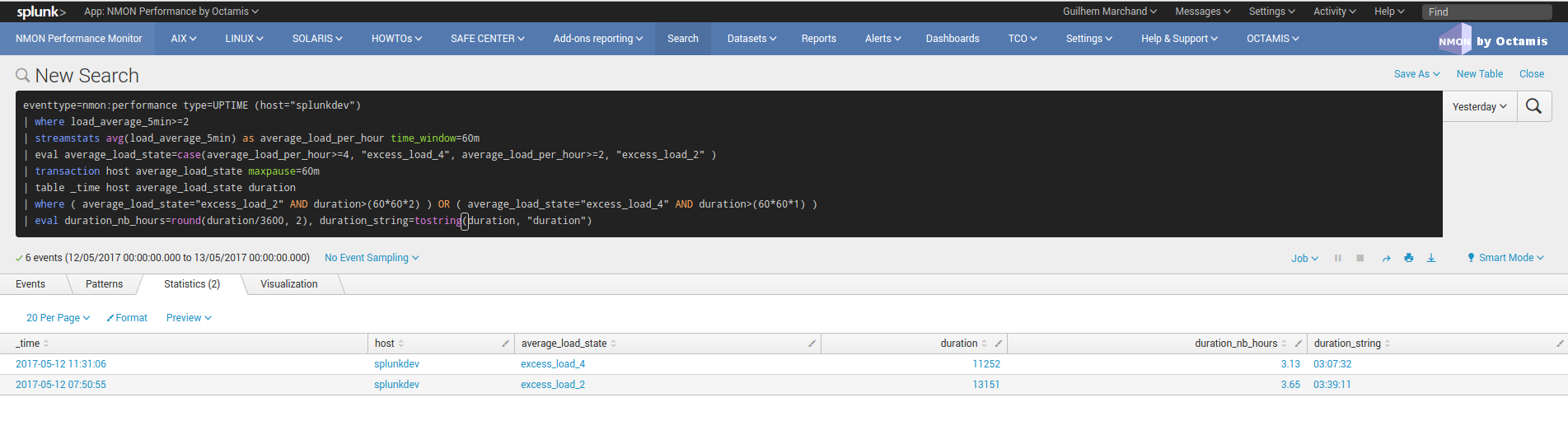Screen dimensions: 1568x435
Task: Open the App NMON Performance dropdown
Action: click(x=171, y=12)
